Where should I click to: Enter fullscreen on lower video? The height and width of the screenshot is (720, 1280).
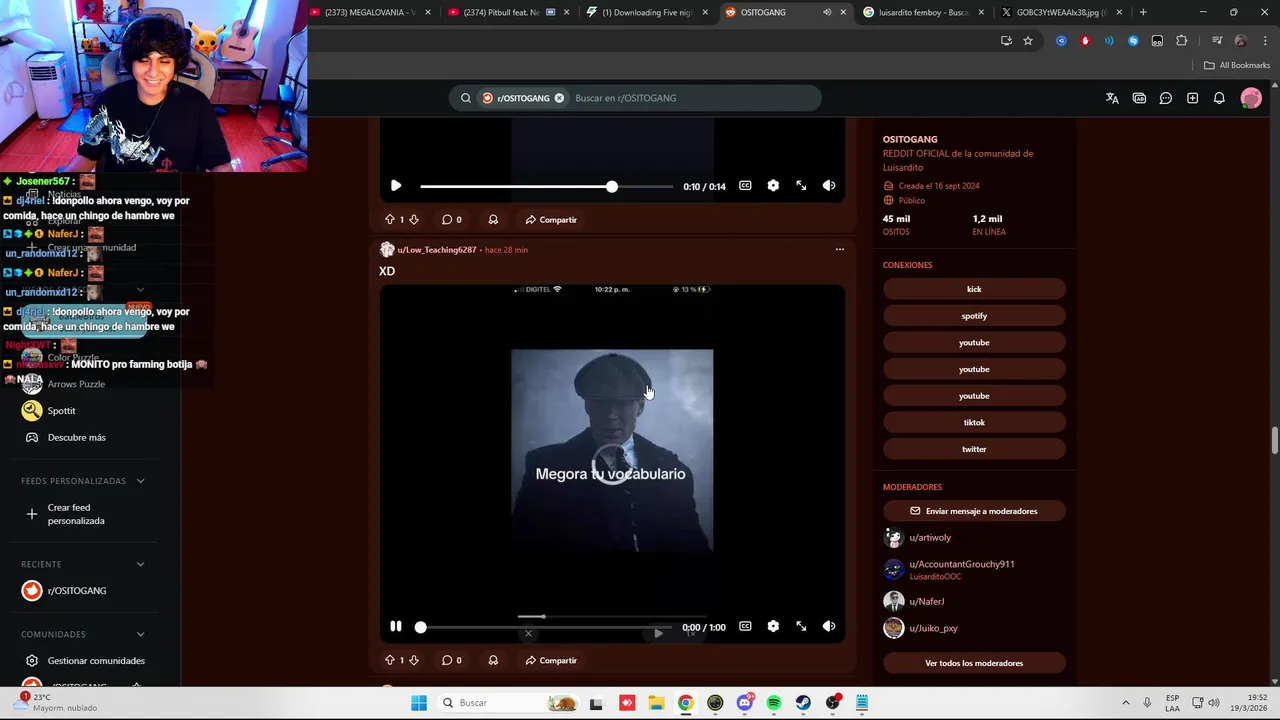pos(801,627)
